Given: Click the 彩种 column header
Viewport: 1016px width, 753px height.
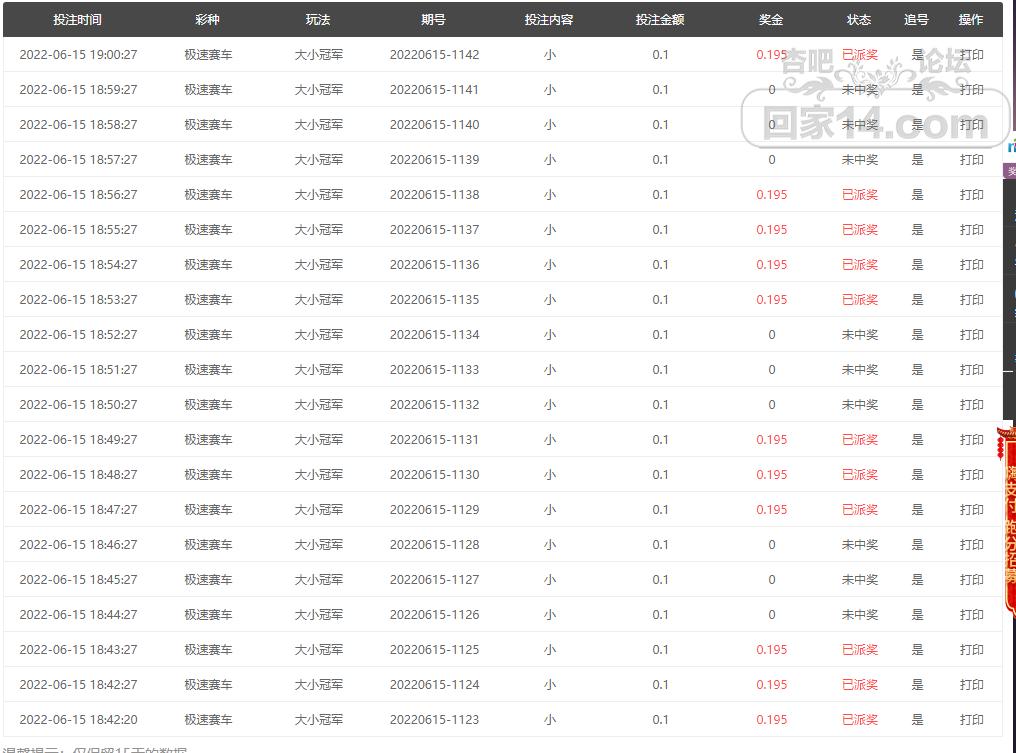Looking at the screenshot, I should coord(207,19).
